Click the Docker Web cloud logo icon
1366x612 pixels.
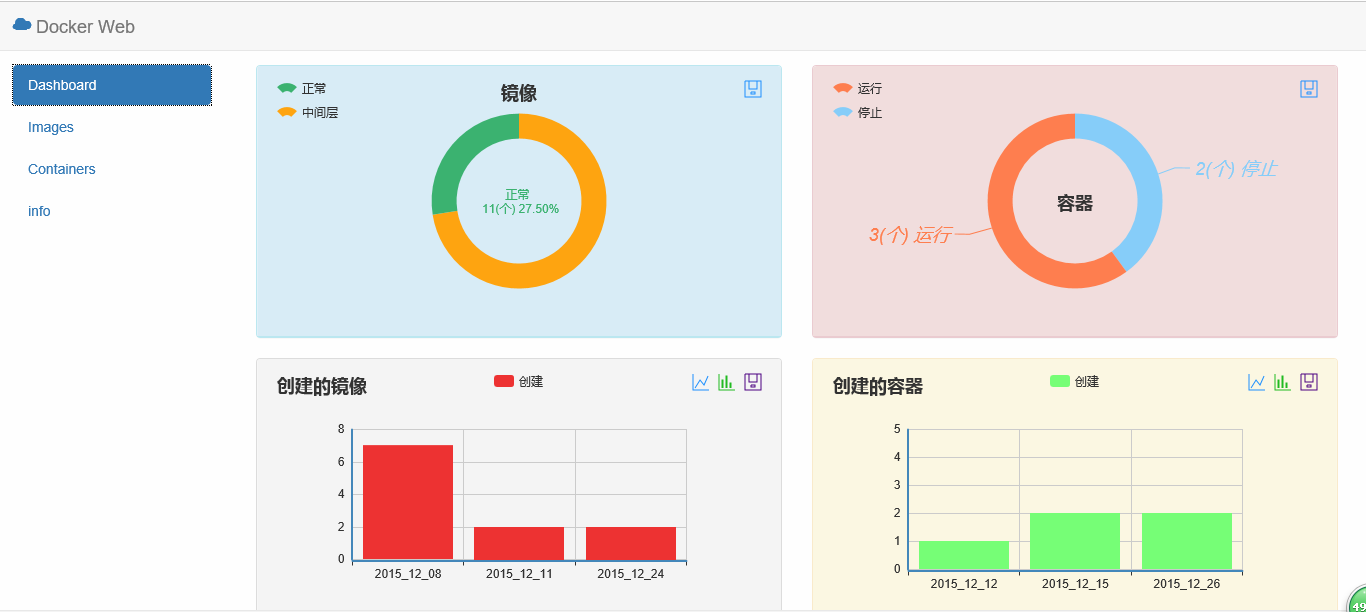[x=22, y=25]
